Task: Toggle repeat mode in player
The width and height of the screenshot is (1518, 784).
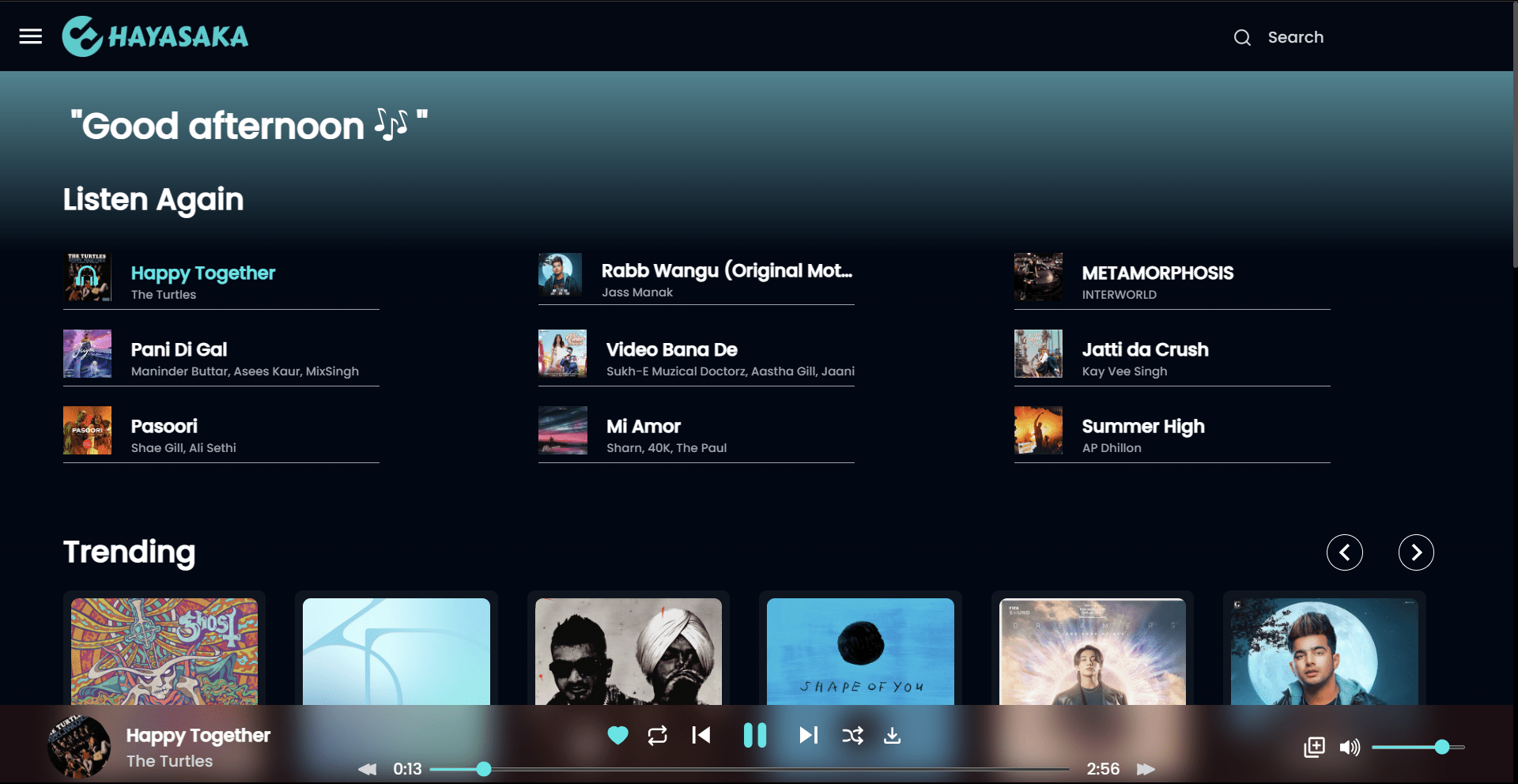Action: pos(657,736)
